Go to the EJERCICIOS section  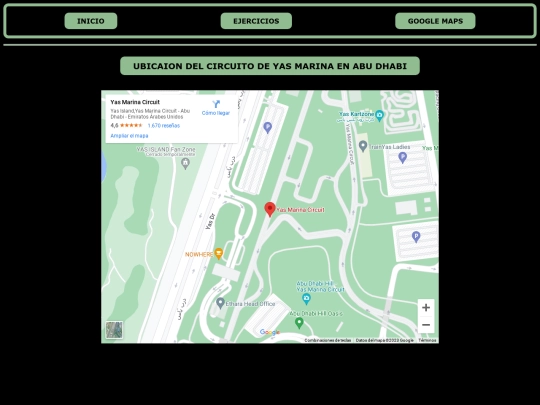click(256, 21)
